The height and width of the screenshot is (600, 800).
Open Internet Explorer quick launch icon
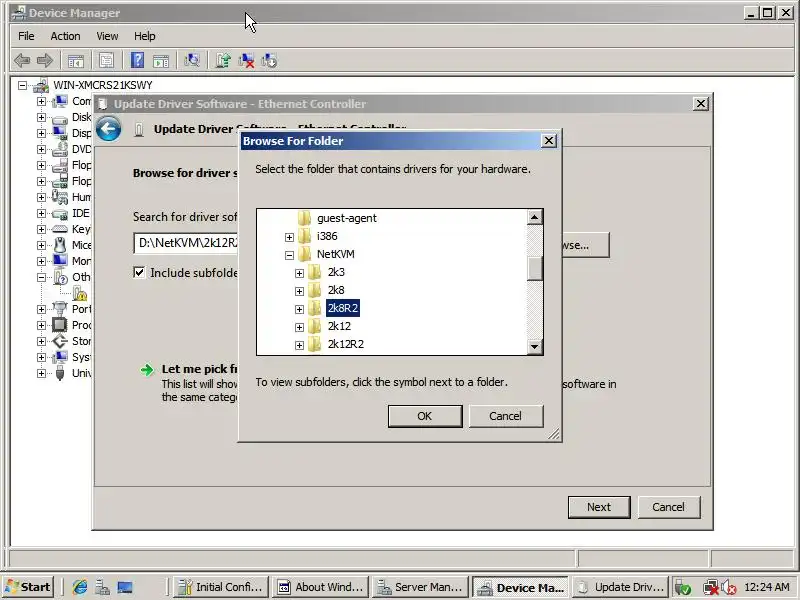click(80, 587)
